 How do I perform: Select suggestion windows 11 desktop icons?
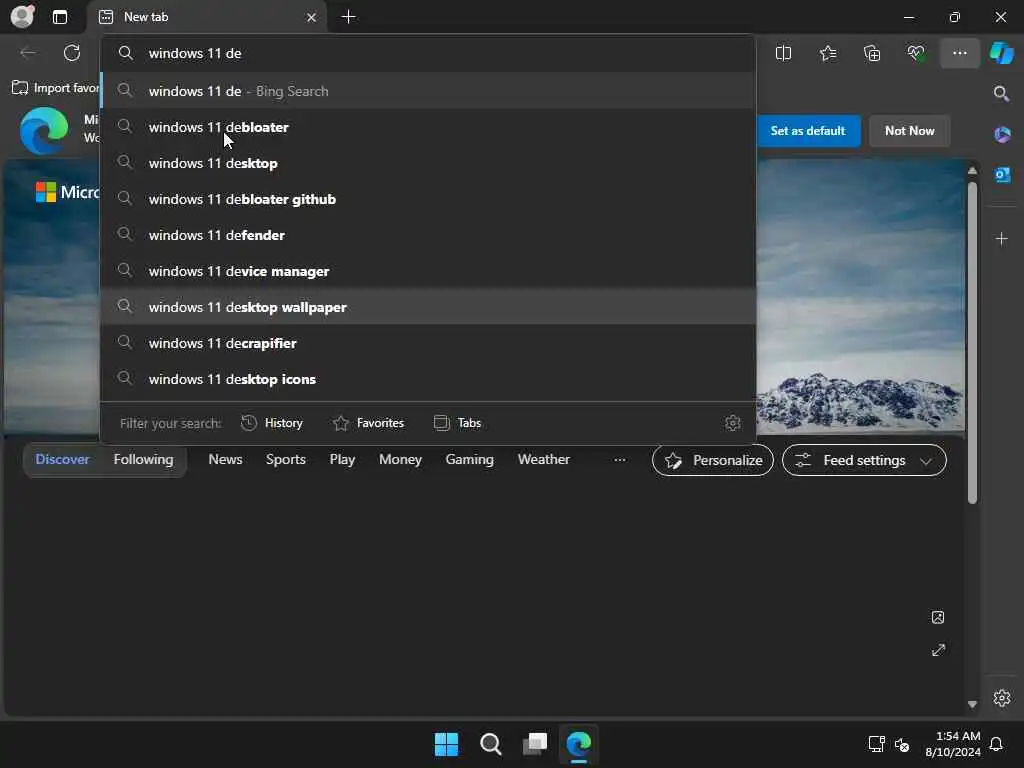(x=428, y=379)
